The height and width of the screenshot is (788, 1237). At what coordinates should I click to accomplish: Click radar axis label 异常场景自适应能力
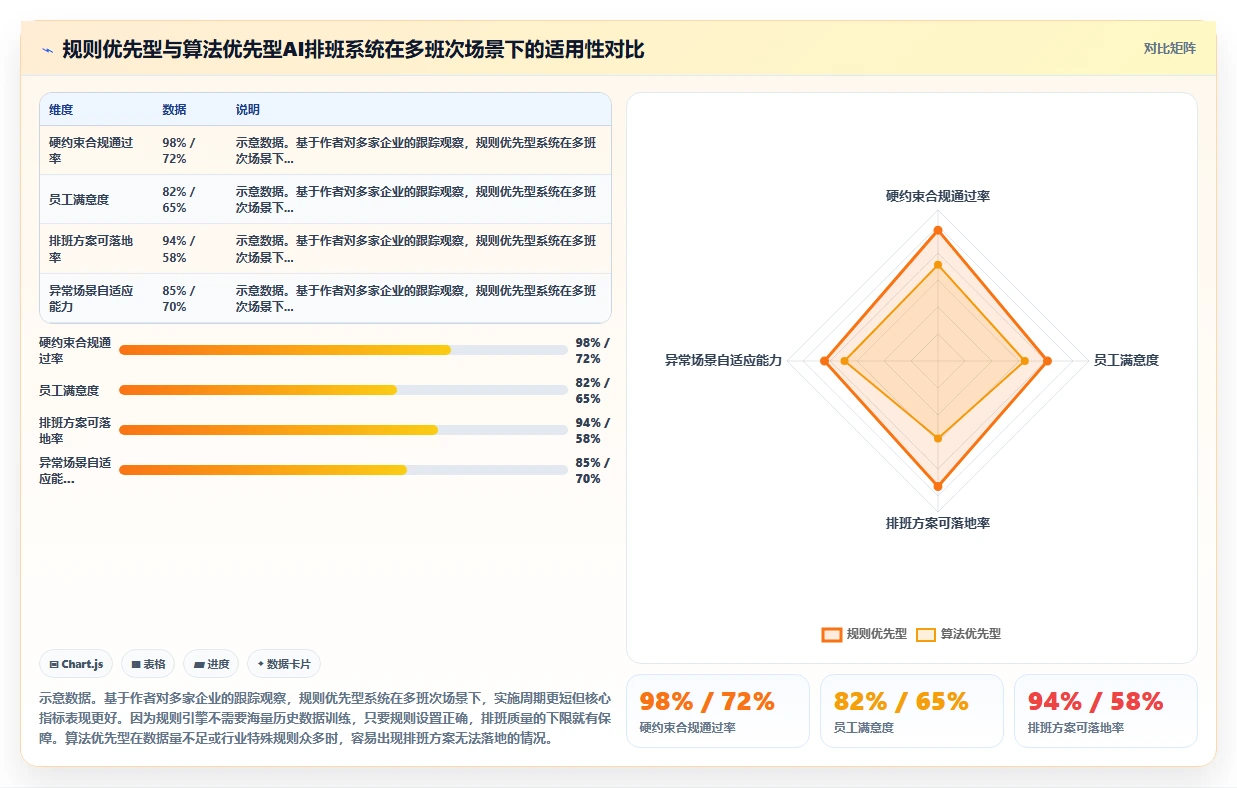click(723, 360)
